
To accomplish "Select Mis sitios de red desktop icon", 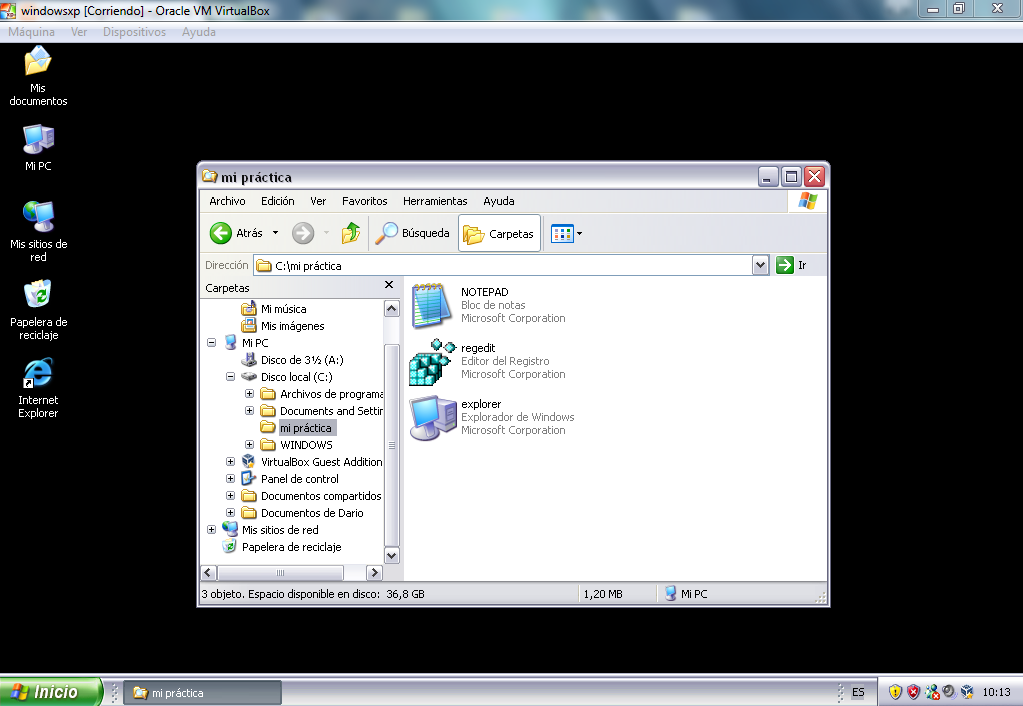I will [38, 232].
